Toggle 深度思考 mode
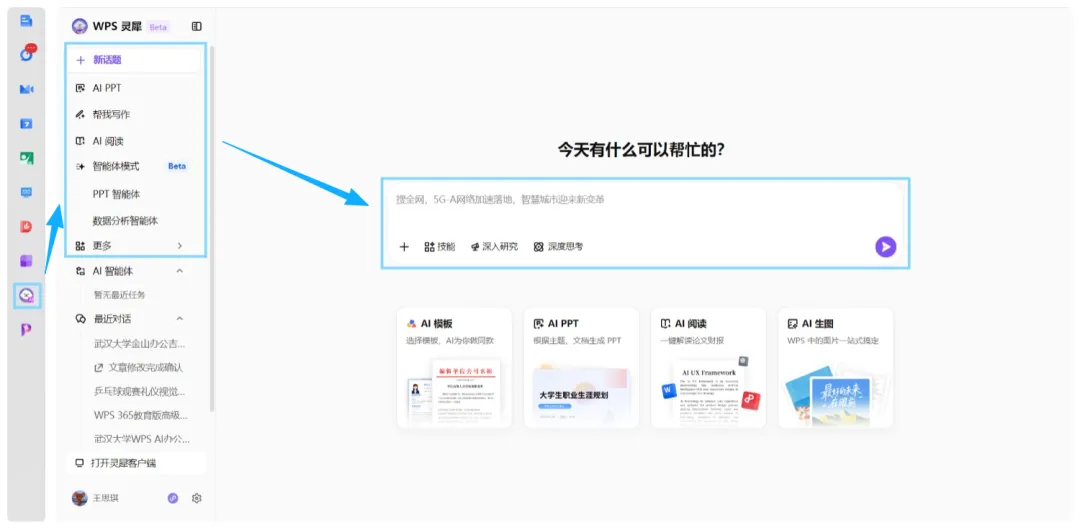The image size is (1080, 528). tap(559, 246)
